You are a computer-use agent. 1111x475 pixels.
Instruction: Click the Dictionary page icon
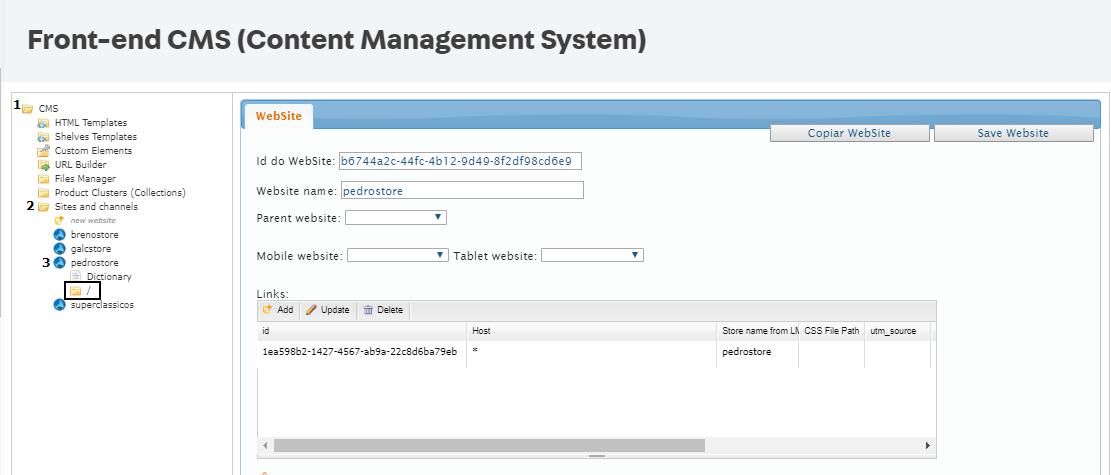click(75, 277)
